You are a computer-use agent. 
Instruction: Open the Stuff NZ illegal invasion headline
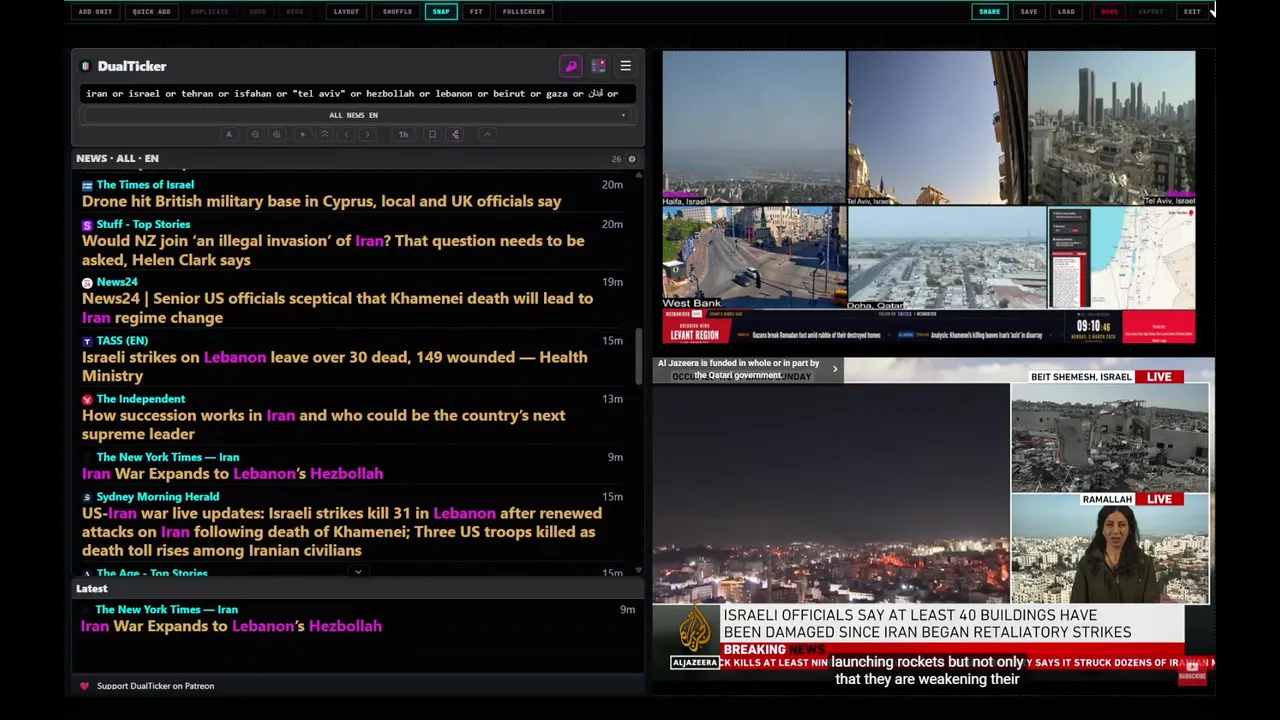[333, 250]
